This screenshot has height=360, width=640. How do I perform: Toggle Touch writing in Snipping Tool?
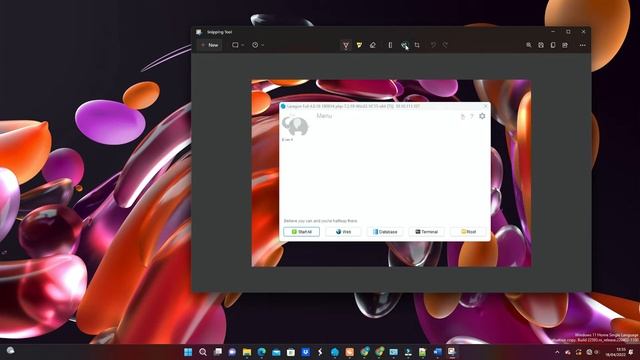tap(404, 45)
